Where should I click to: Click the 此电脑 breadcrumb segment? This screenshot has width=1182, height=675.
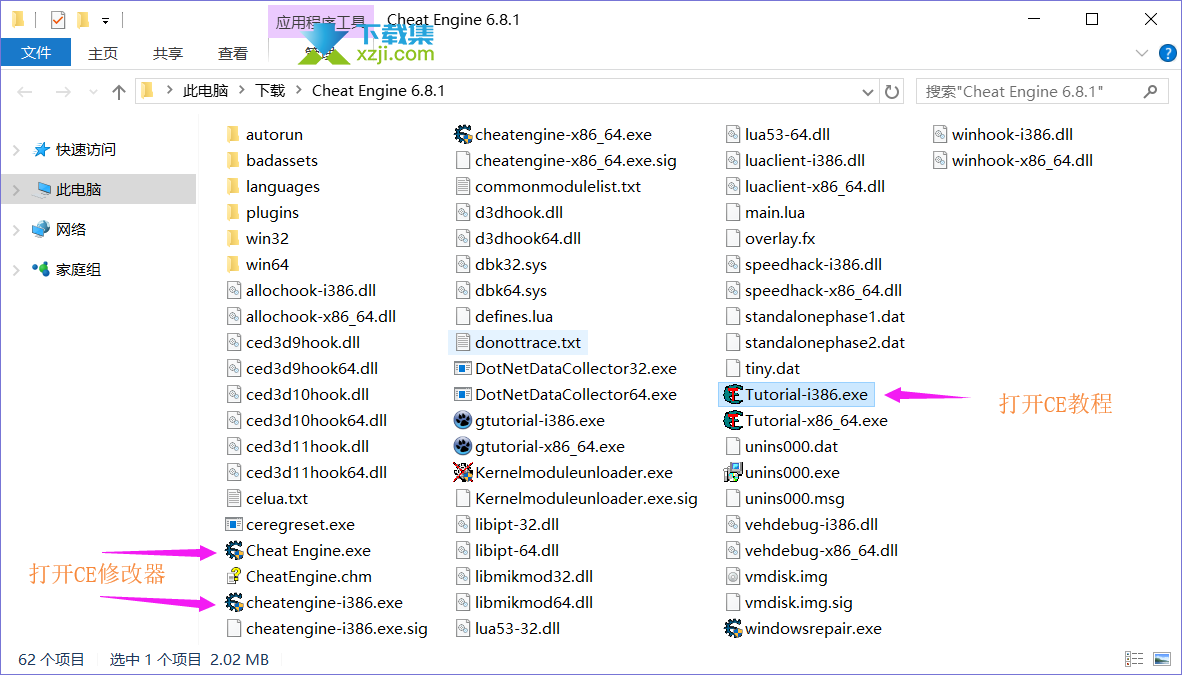(x=205, y=91)
